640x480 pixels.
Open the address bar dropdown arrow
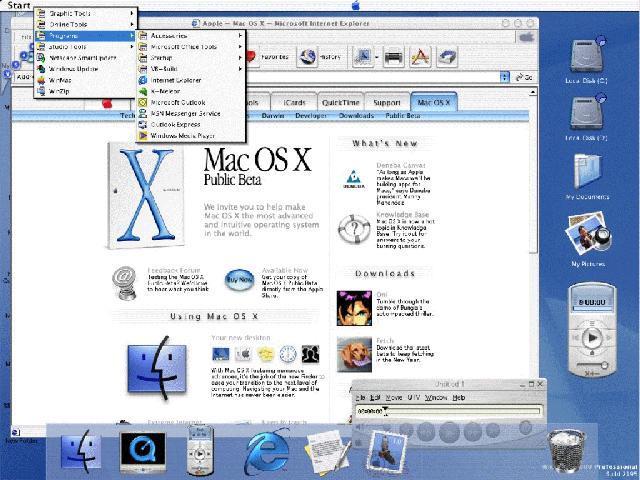(x=505, y=77)
